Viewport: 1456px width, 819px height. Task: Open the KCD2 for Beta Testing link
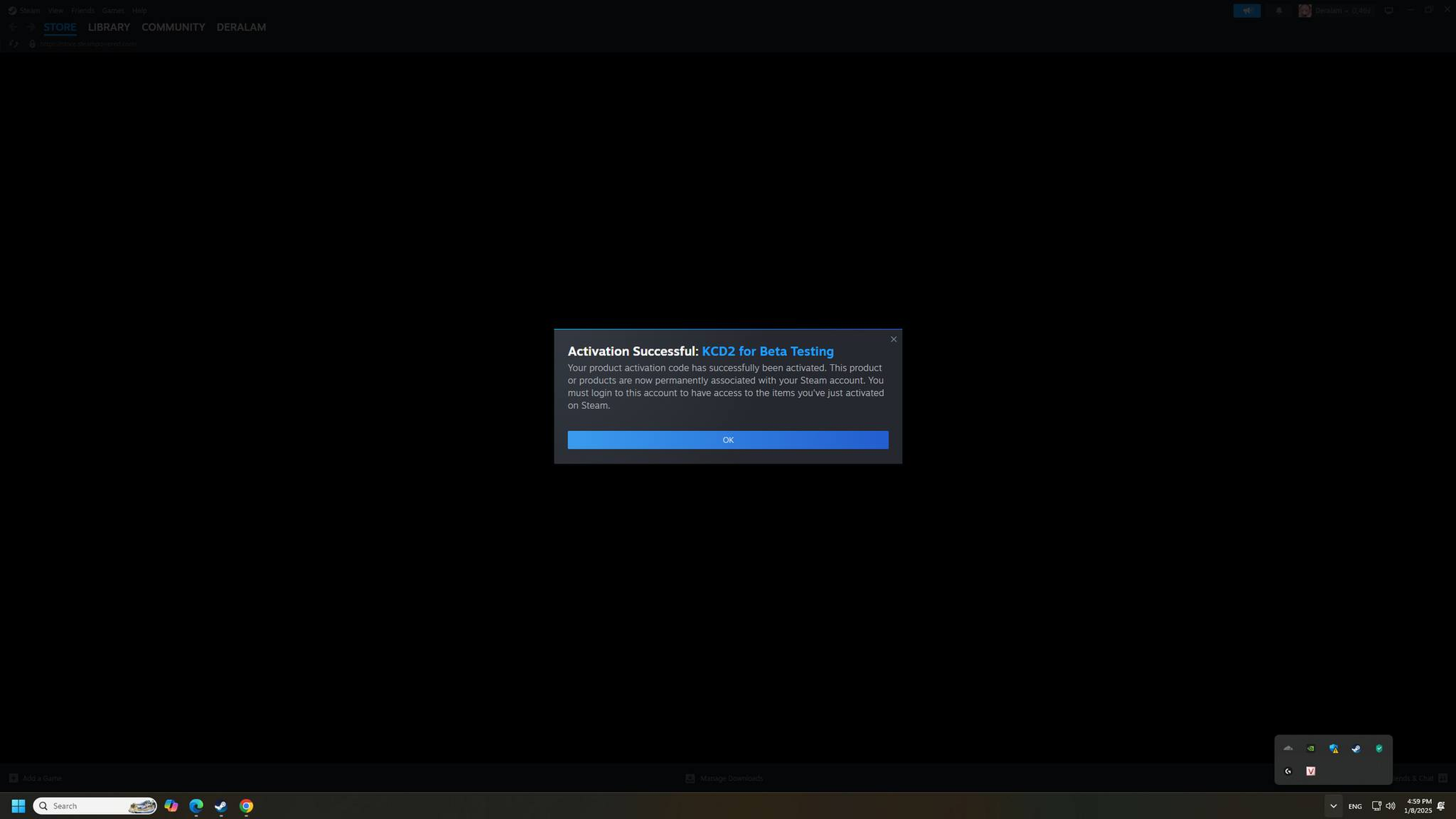(767, 352)
